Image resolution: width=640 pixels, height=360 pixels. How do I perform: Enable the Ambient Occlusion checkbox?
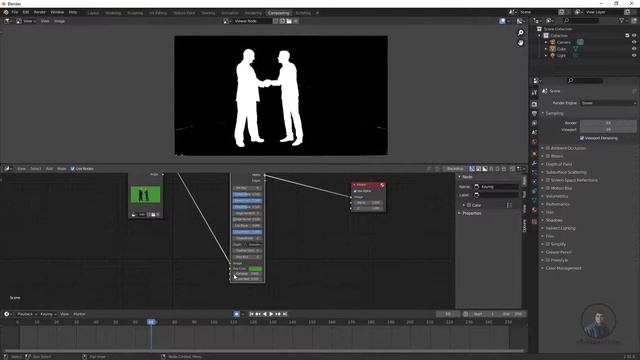point(548,148)
